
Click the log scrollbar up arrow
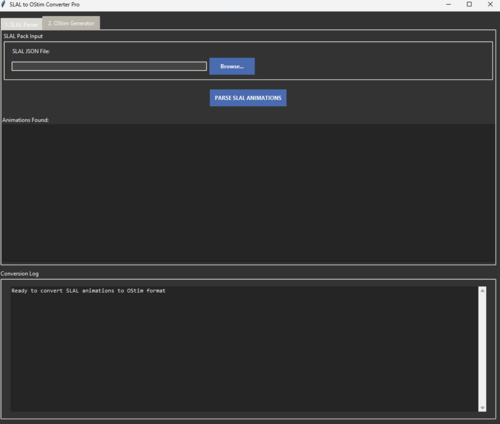pos(482,290)
